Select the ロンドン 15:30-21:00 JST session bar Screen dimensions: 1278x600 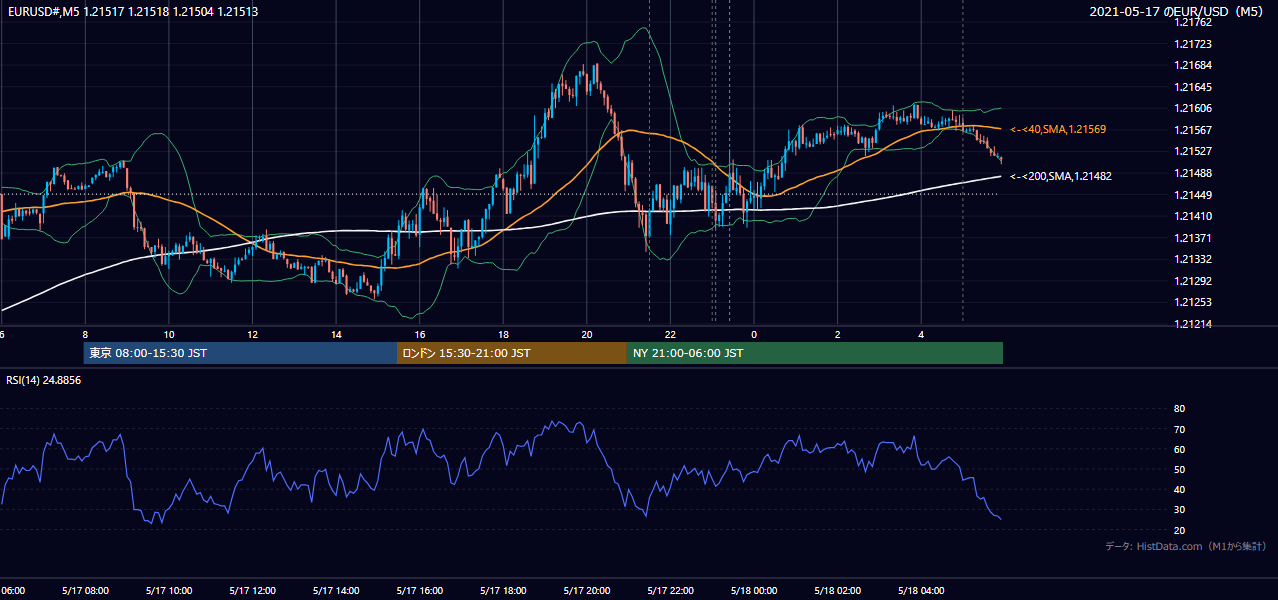click(512, 353)
